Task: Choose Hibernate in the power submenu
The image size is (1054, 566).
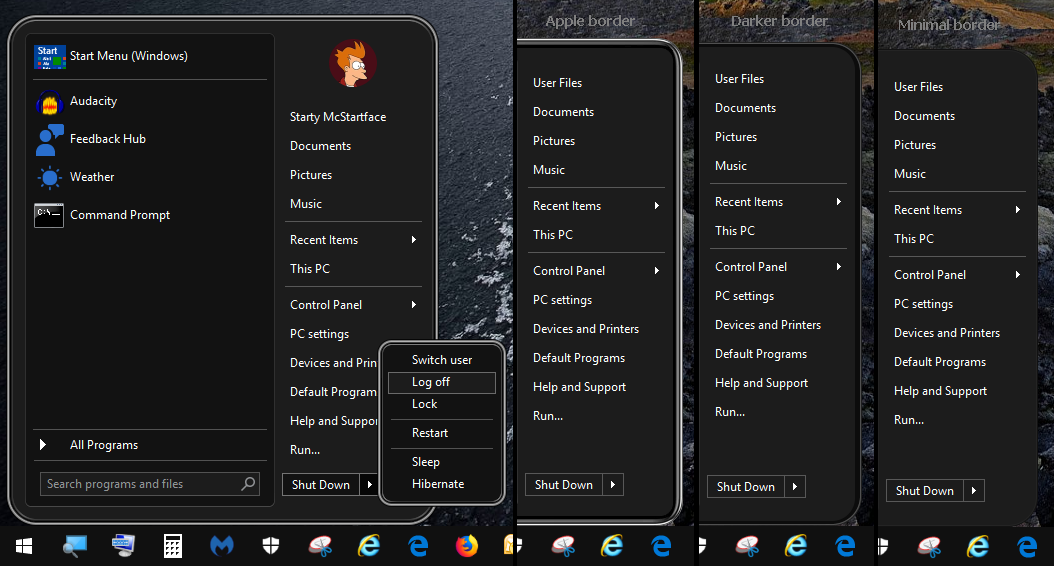Action: [x=438, y=484]
